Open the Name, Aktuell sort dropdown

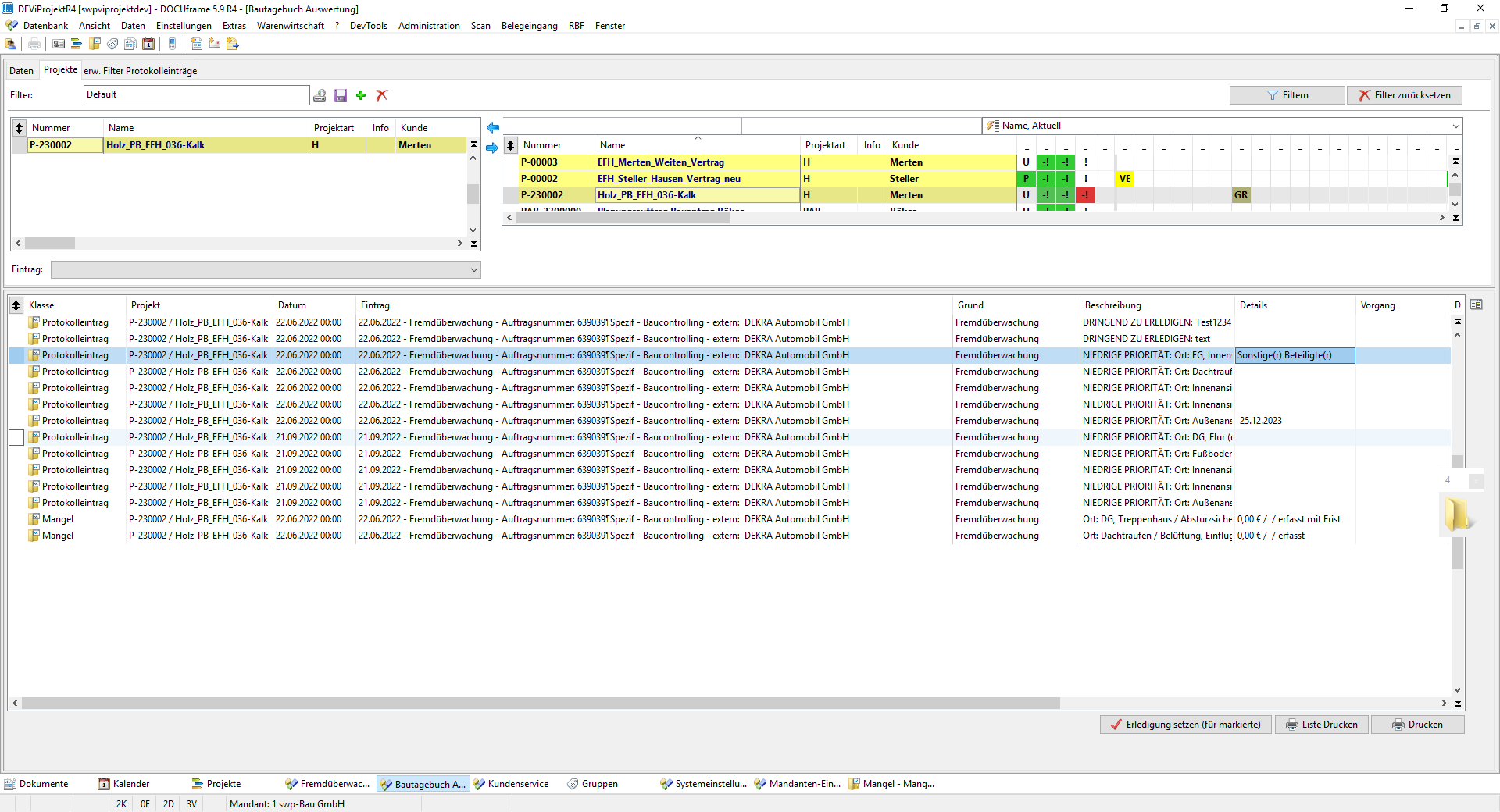click(x=1222, y=126)
